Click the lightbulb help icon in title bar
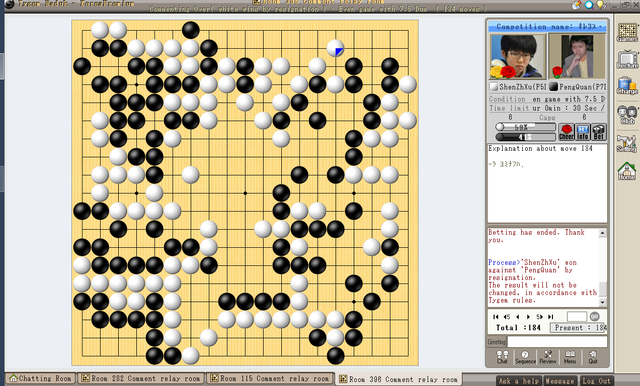Viewport: 640px width, 386px height. click(601, 5)
